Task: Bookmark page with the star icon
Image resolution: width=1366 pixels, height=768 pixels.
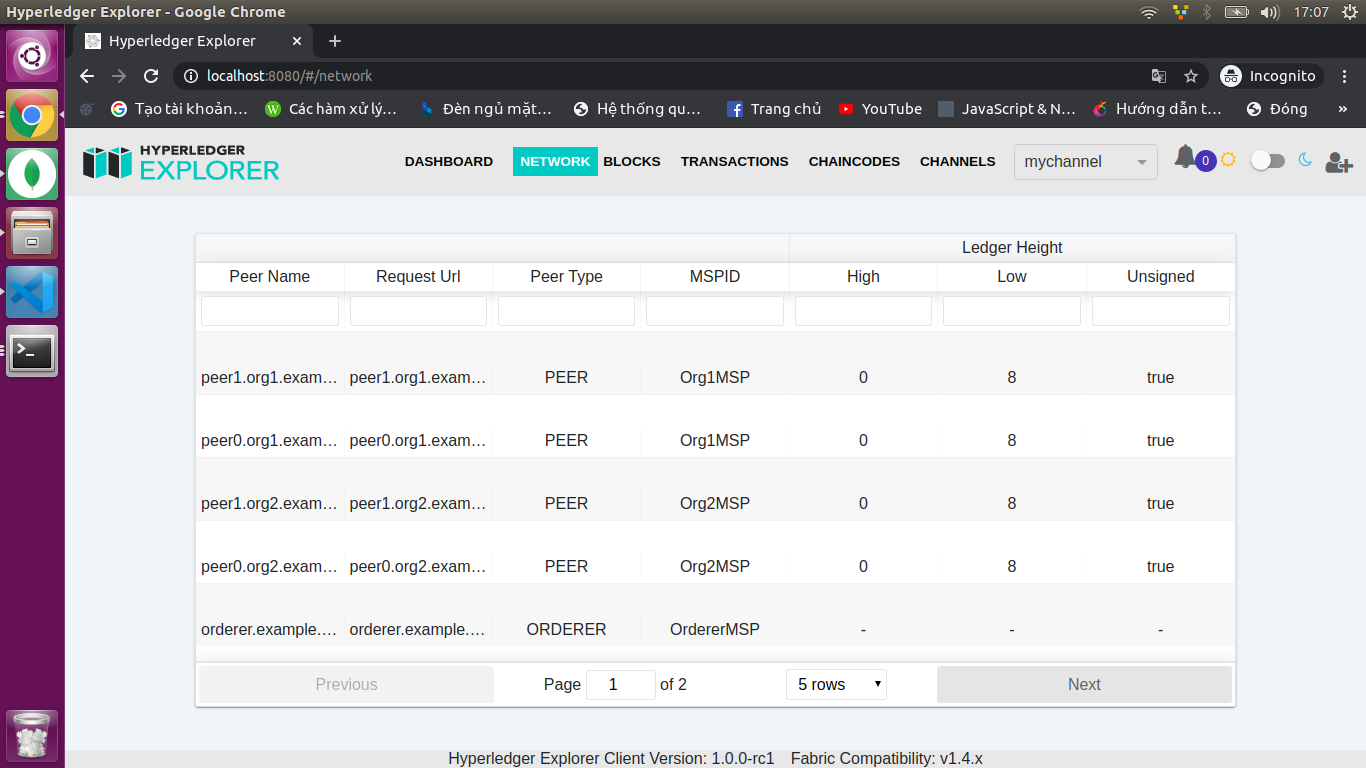Action: [x=1191, y=76]
